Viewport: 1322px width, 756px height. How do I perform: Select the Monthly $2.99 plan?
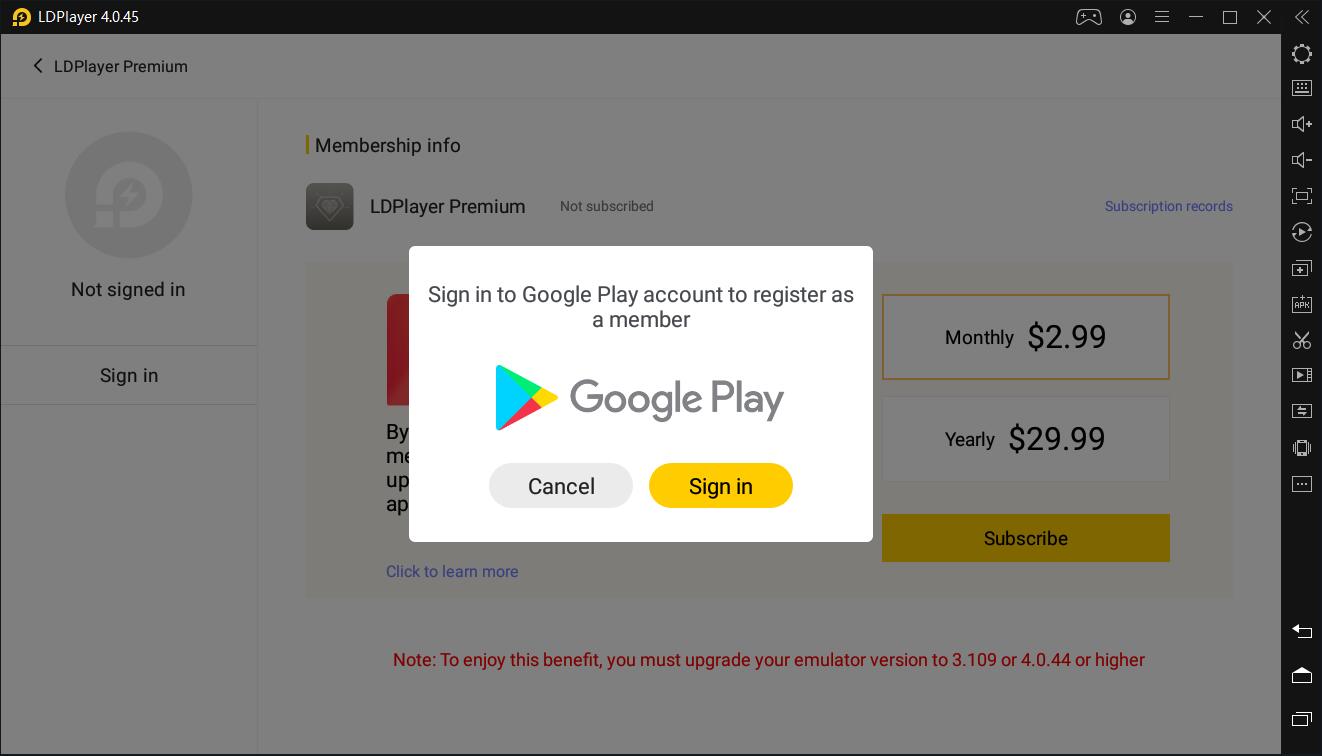click(x=1025, y=337)
